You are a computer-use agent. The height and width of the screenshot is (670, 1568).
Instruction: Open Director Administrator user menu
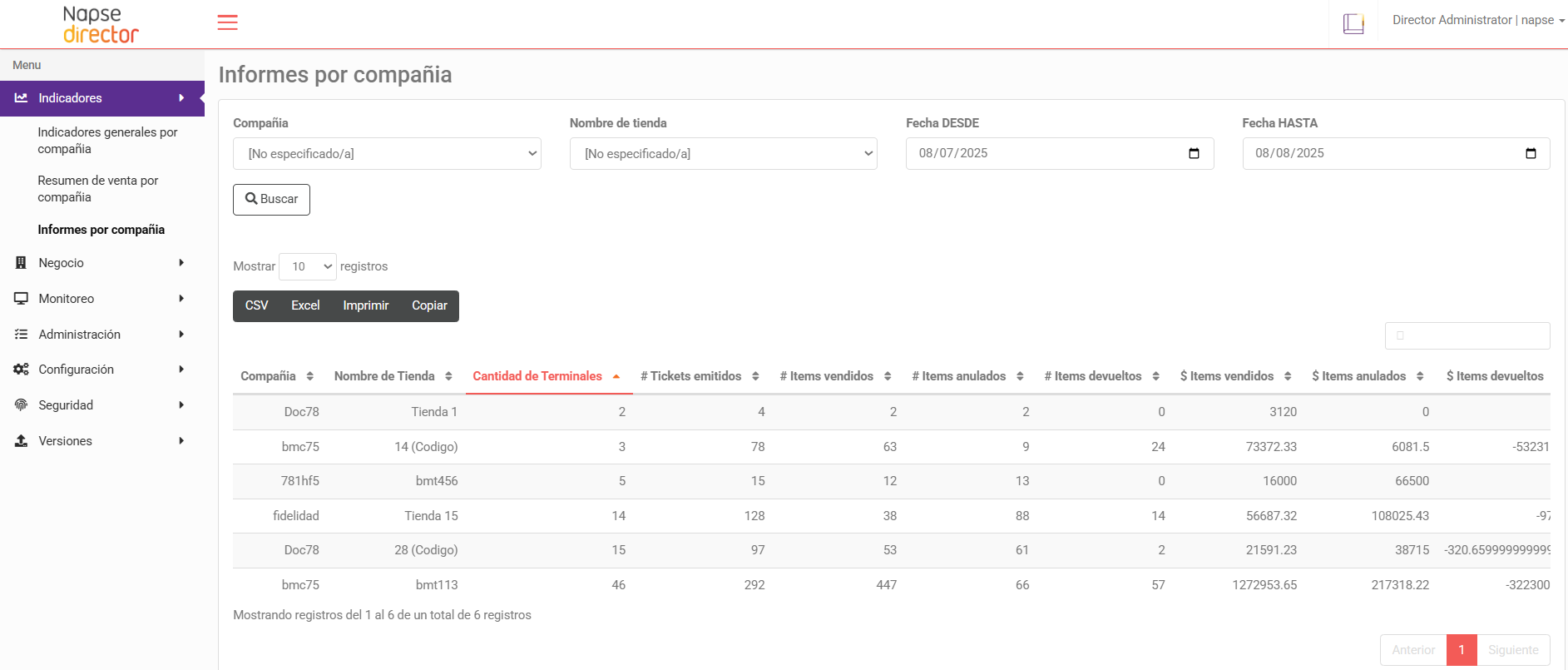pyautogui.click(x=1478, y=20)
